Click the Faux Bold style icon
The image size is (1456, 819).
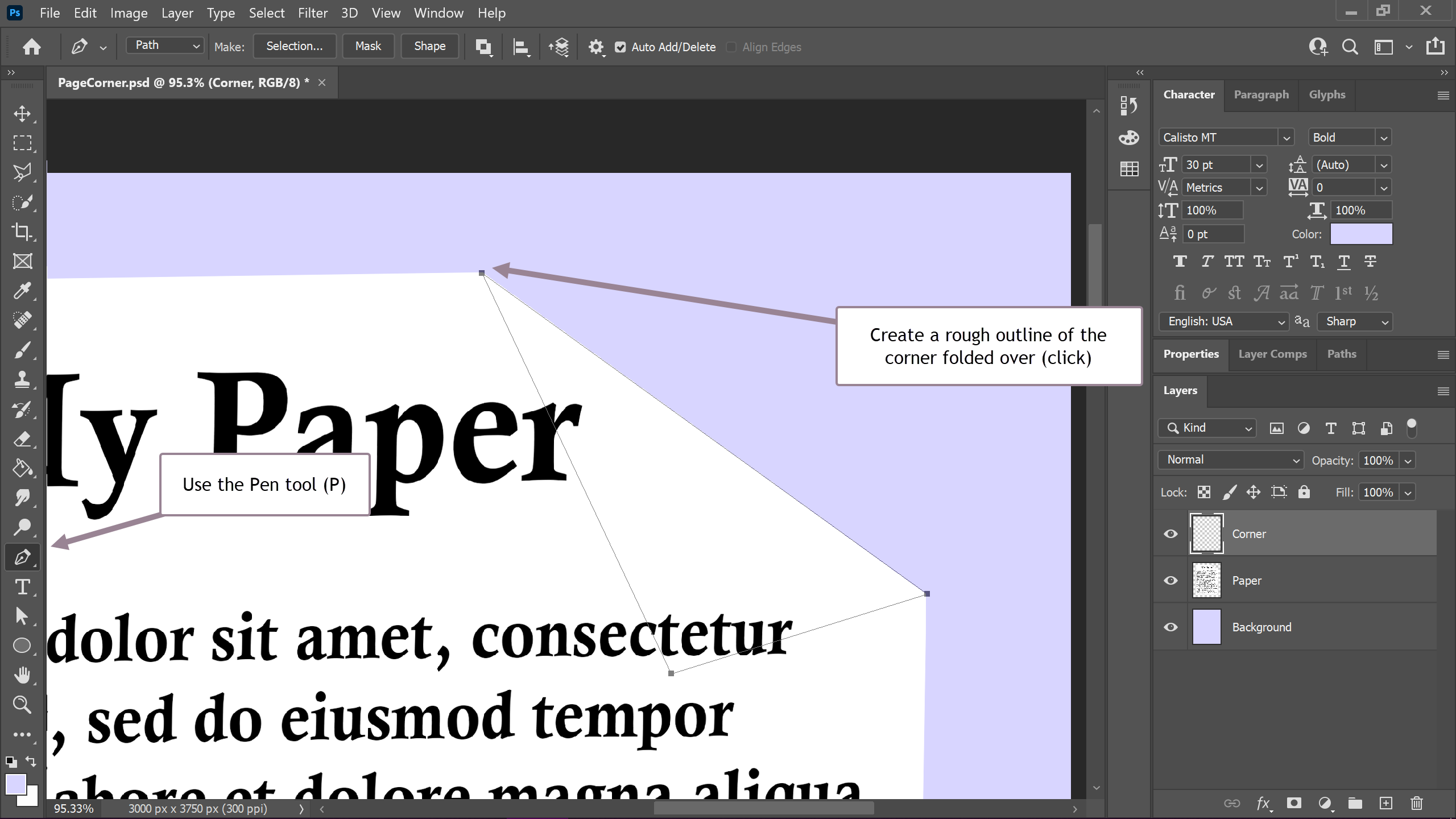[1180, 262]
